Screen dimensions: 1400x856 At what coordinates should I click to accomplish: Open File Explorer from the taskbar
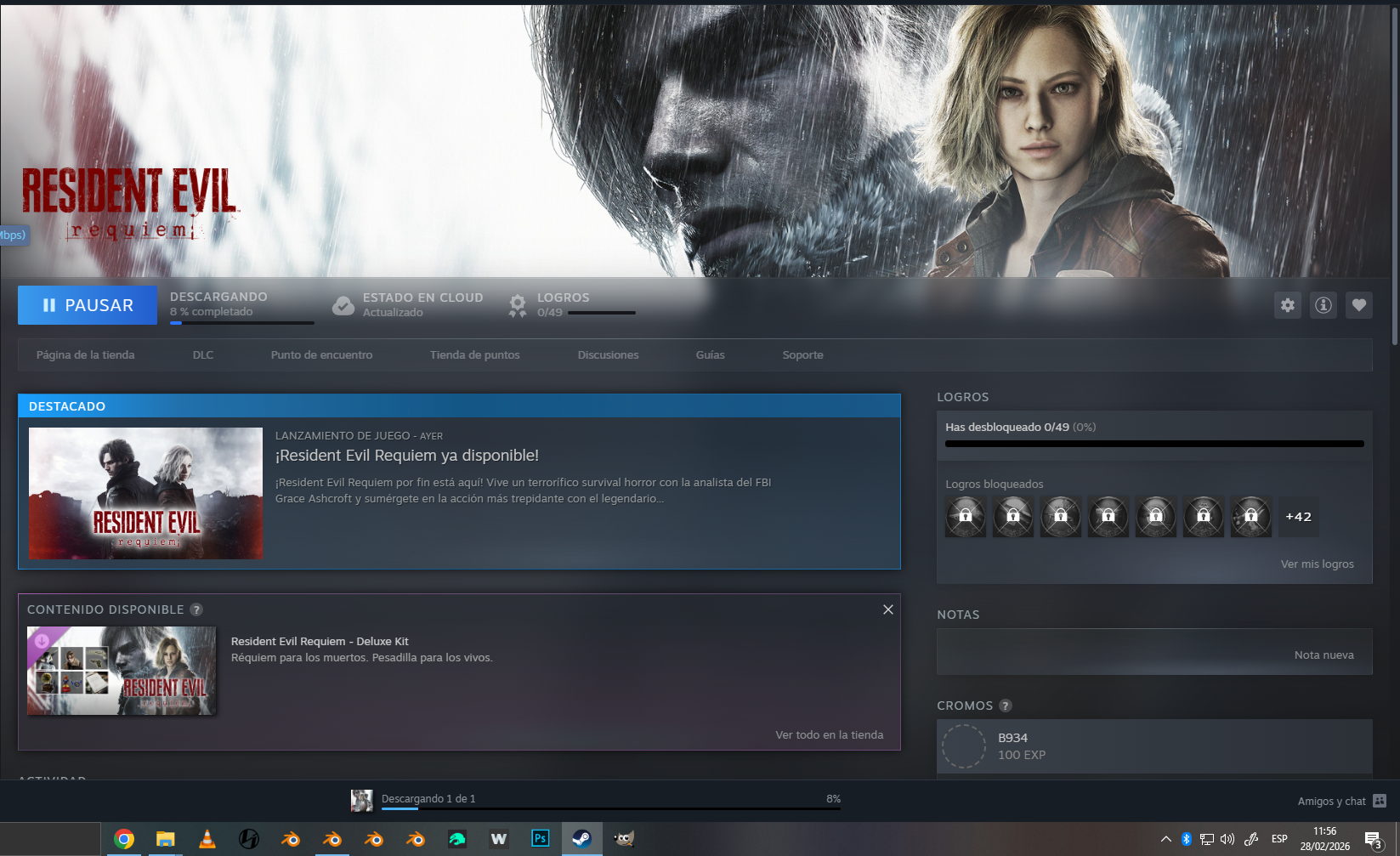pyautogui.click(x=165, y=840)
